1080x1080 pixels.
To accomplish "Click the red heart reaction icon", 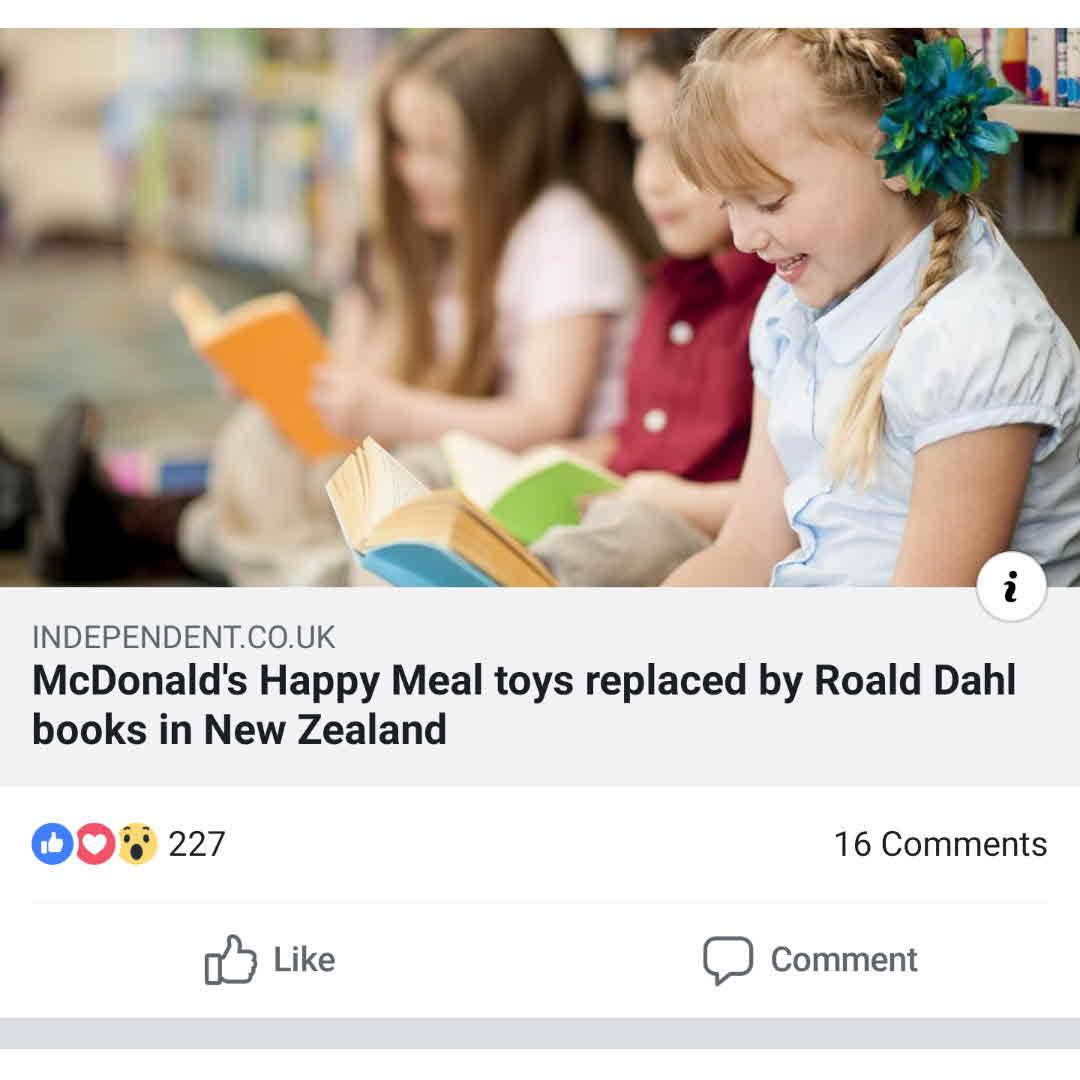I will (95, 844).
